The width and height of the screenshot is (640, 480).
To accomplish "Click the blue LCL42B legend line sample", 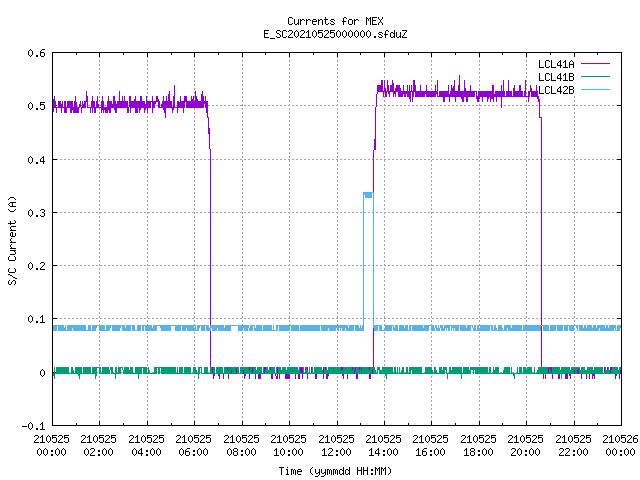I will pos(595,90).
